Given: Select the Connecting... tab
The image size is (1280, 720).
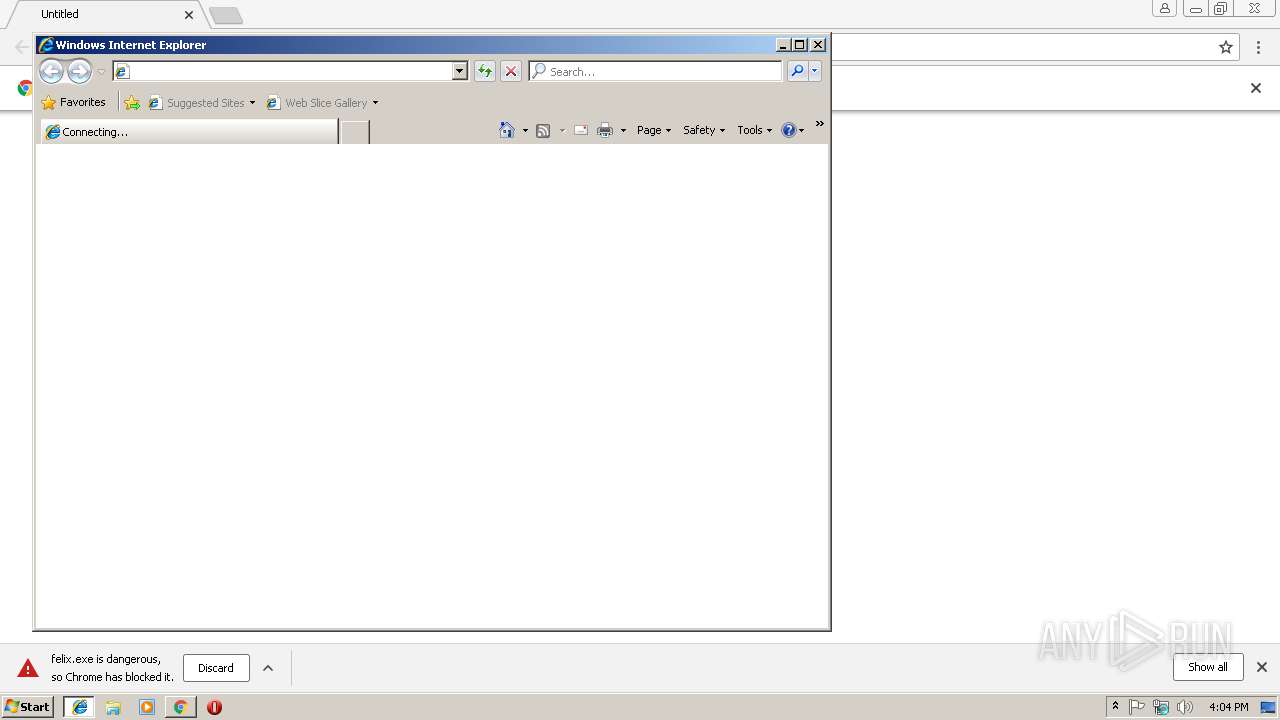Looking at the screenshot, I should click(189, 131).
